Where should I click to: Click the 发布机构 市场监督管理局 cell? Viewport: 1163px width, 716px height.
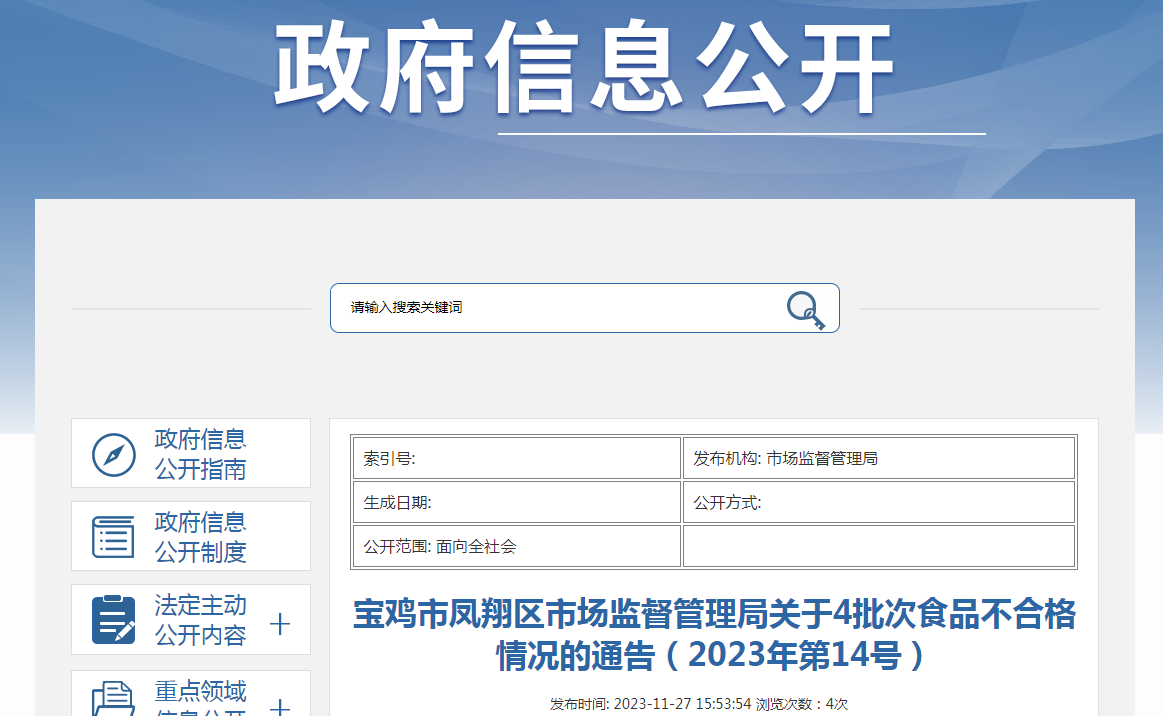coord(878,459)
